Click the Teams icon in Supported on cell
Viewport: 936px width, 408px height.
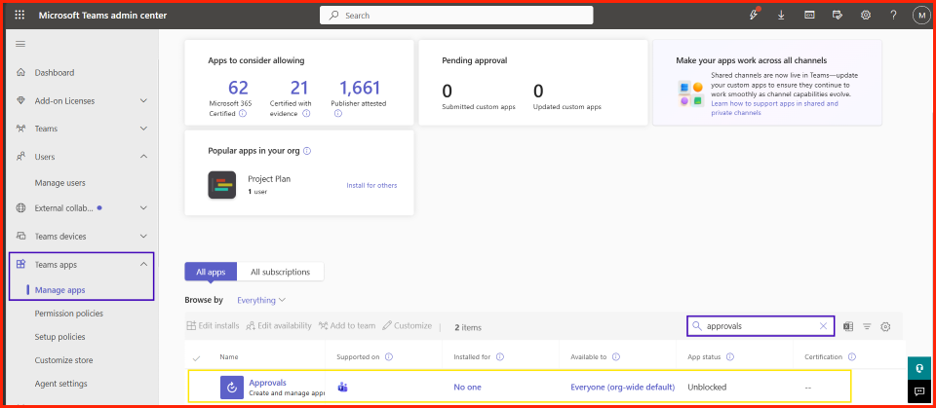pyautogui.click(x=343, y=387)
